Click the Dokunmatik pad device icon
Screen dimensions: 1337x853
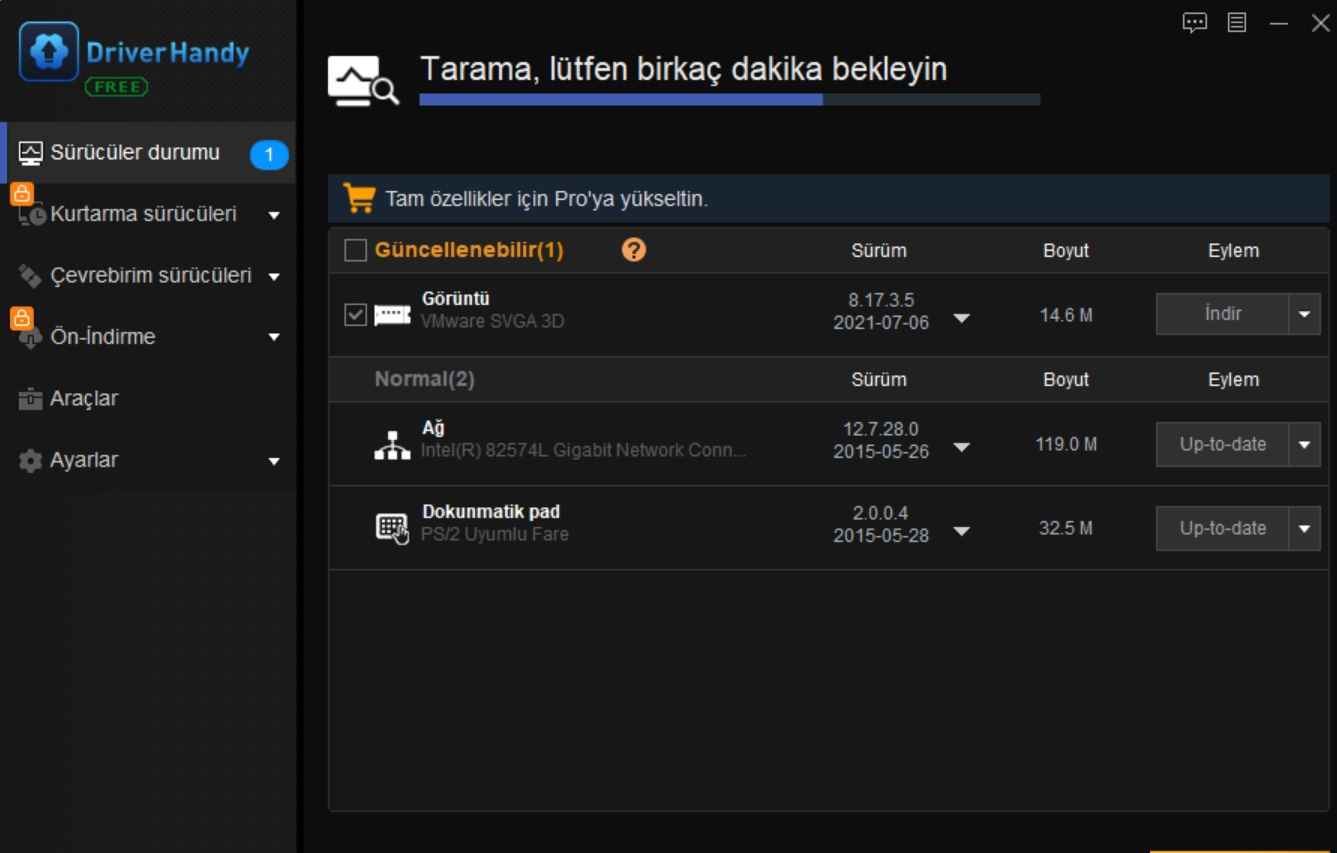(x=392, y=528)
